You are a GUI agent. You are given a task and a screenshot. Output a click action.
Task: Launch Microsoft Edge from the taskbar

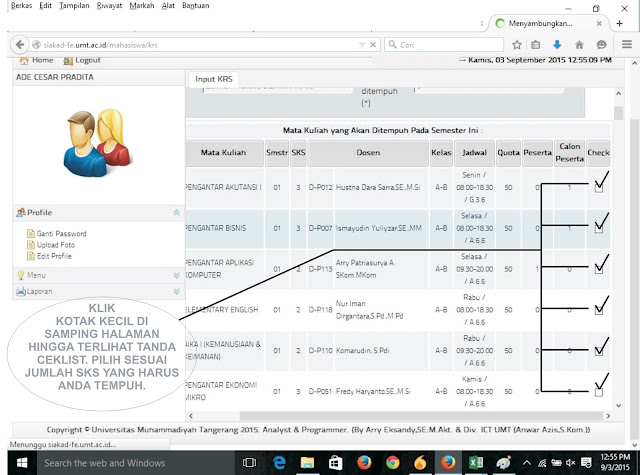click(x=280, y=463)
